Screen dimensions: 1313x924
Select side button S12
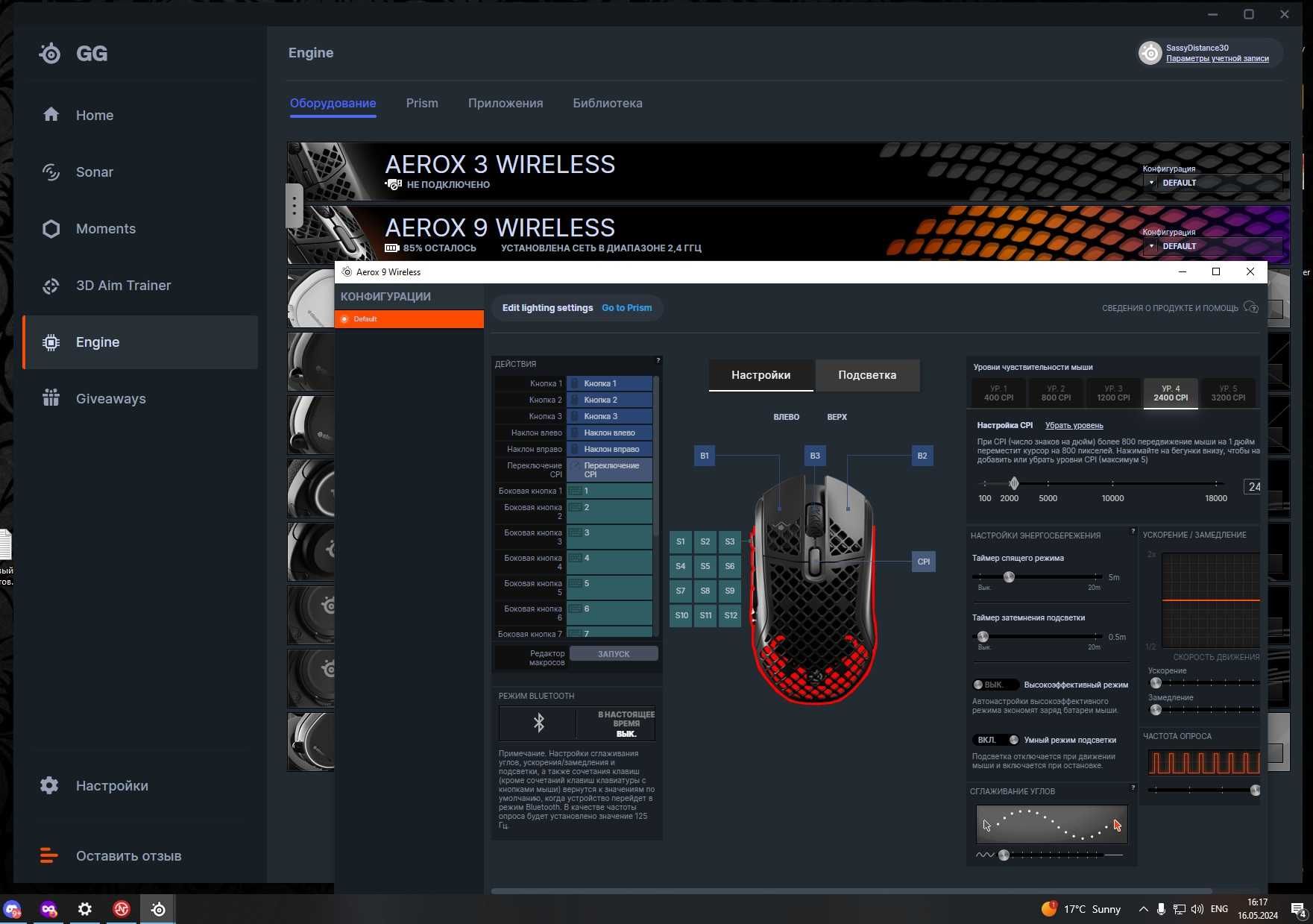tap(730, 616)
